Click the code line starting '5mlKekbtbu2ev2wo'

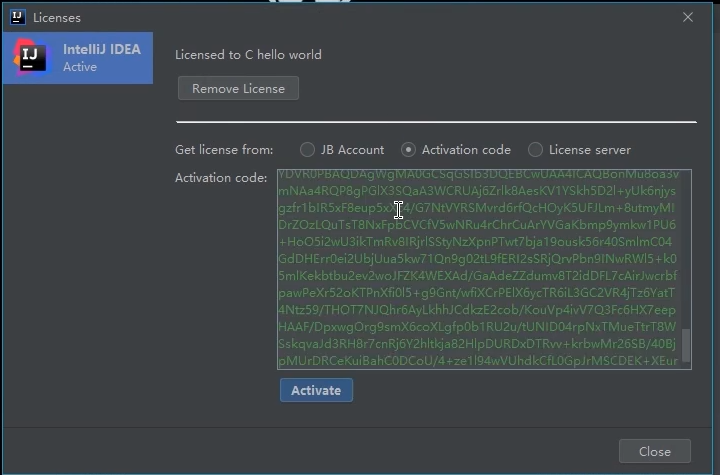(x=478, y=276)
